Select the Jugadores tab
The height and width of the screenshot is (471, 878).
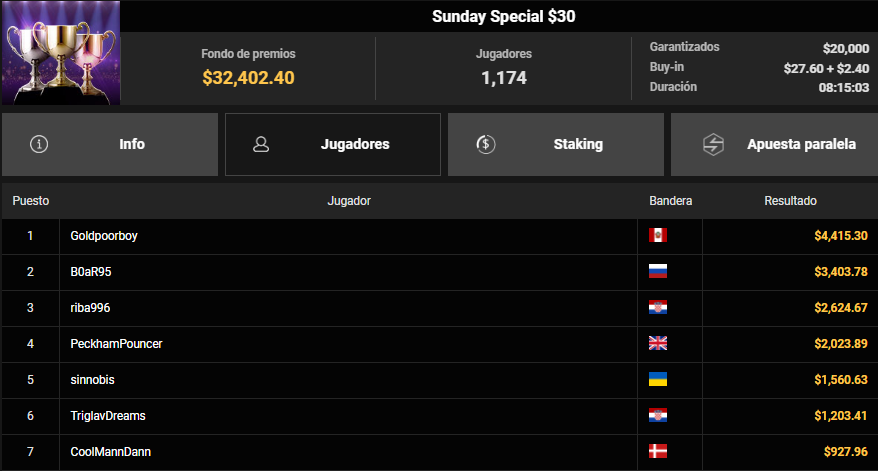click(x=333, y=144)
